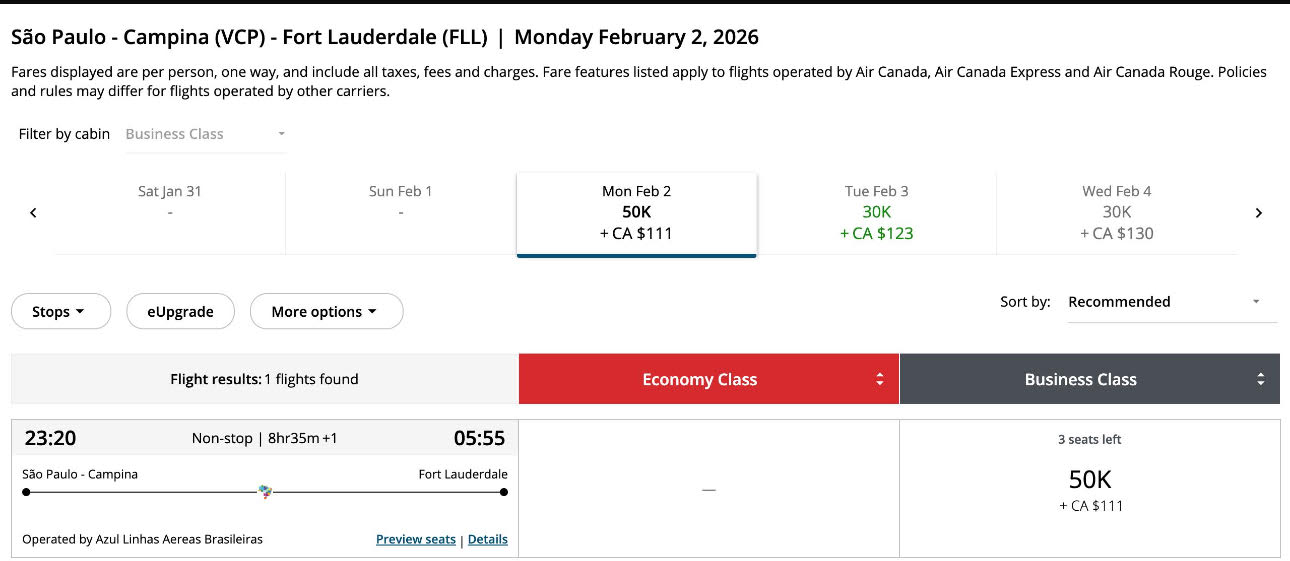The image size is (1290, 561).
Task: Select the Tue Feb 3 date tab
Action: pos(877,212)
